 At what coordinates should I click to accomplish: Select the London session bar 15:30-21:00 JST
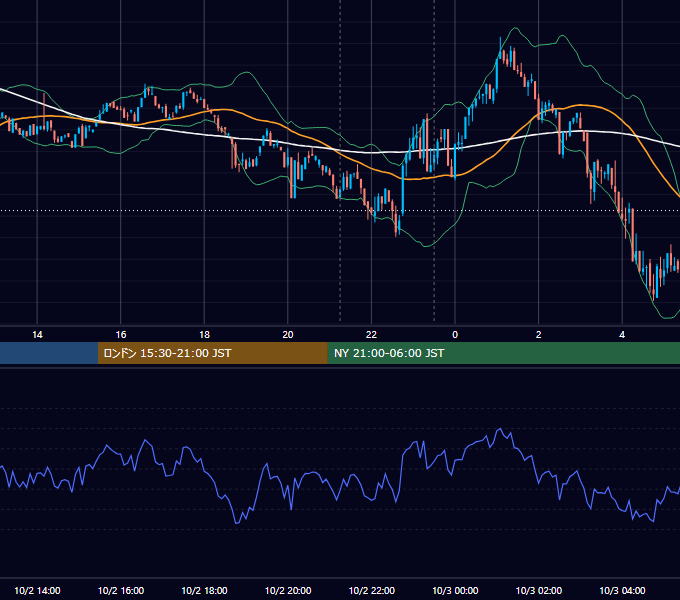click(212, 353)
